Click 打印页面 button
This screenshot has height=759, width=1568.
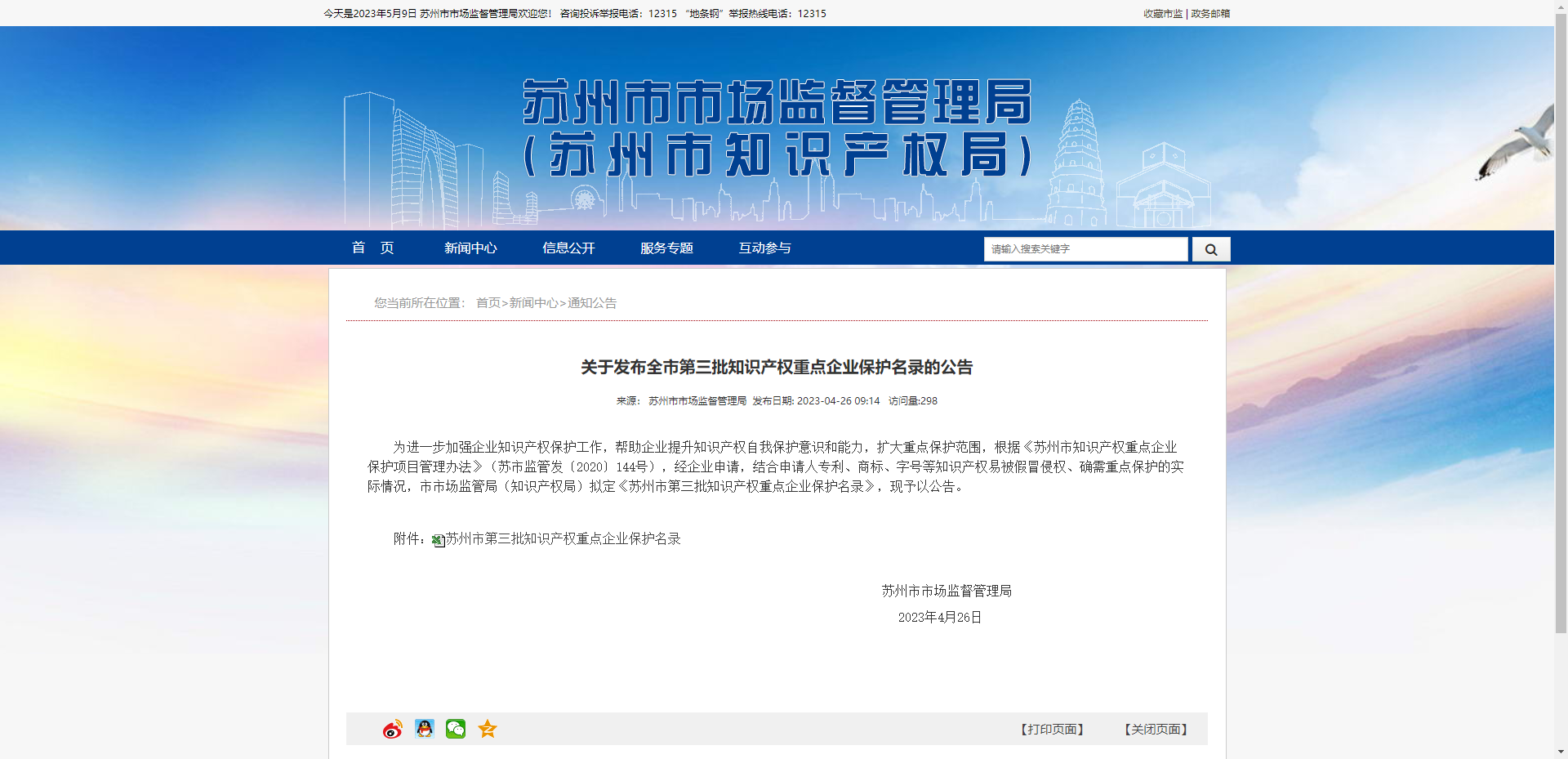pyautogui.click(x=1052, y=729)
